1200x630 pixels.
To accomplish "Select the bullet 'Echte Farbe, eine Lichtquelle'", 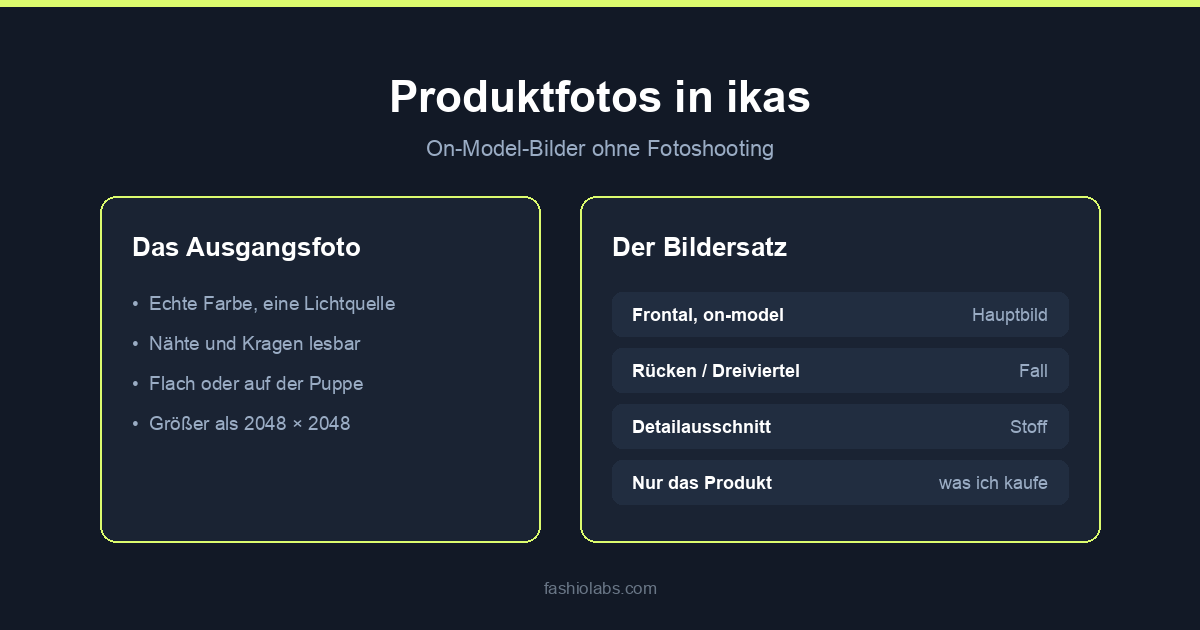I will [272, 304].
